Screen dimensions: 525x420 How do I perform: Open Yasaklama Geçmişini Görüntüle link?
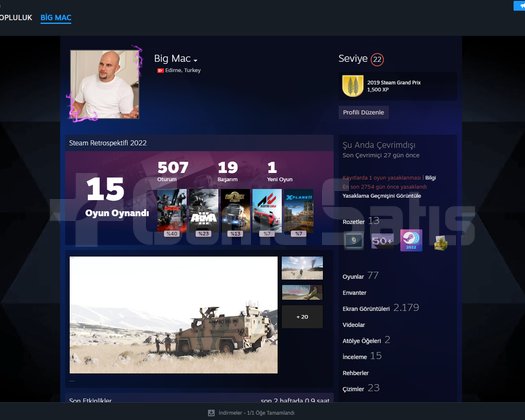[382, 196]
